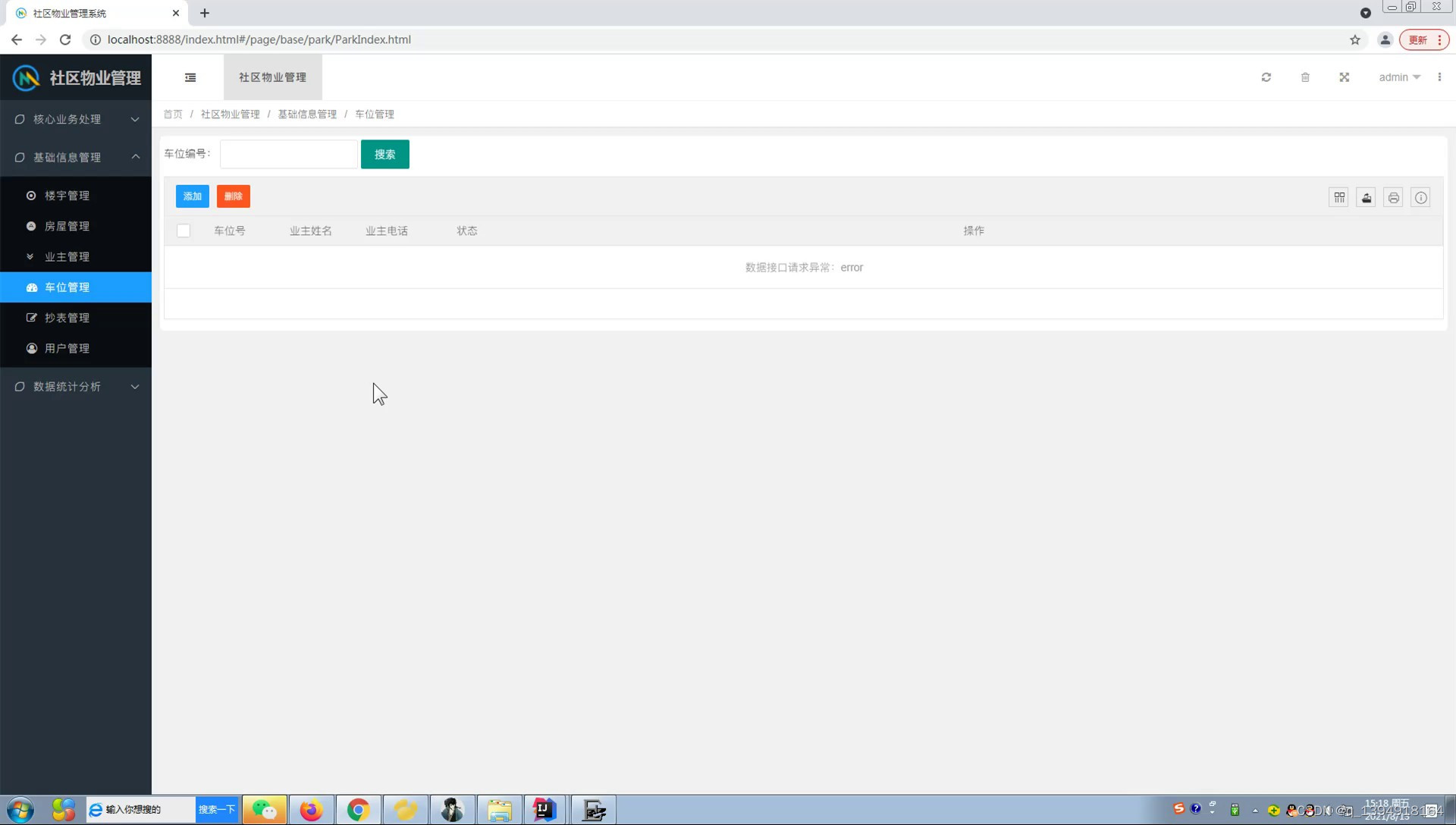
Task: Click the blue 添加 button
Action: pos(192,196)
